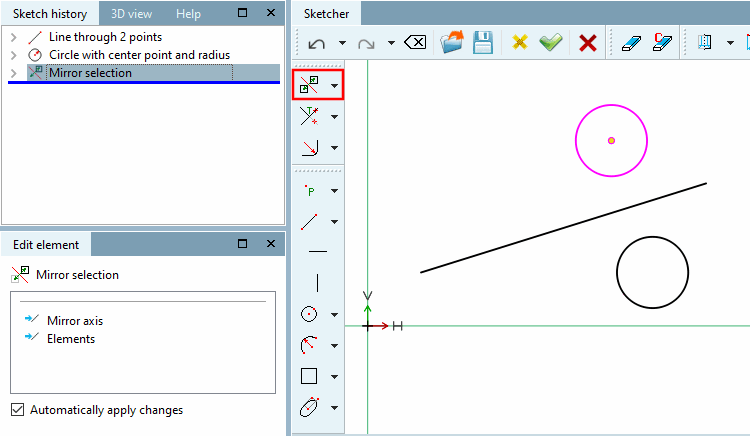This screenshot has width=750, height=436.
Task: Select the Mirror axis parameter
Action: click(75, 321)
